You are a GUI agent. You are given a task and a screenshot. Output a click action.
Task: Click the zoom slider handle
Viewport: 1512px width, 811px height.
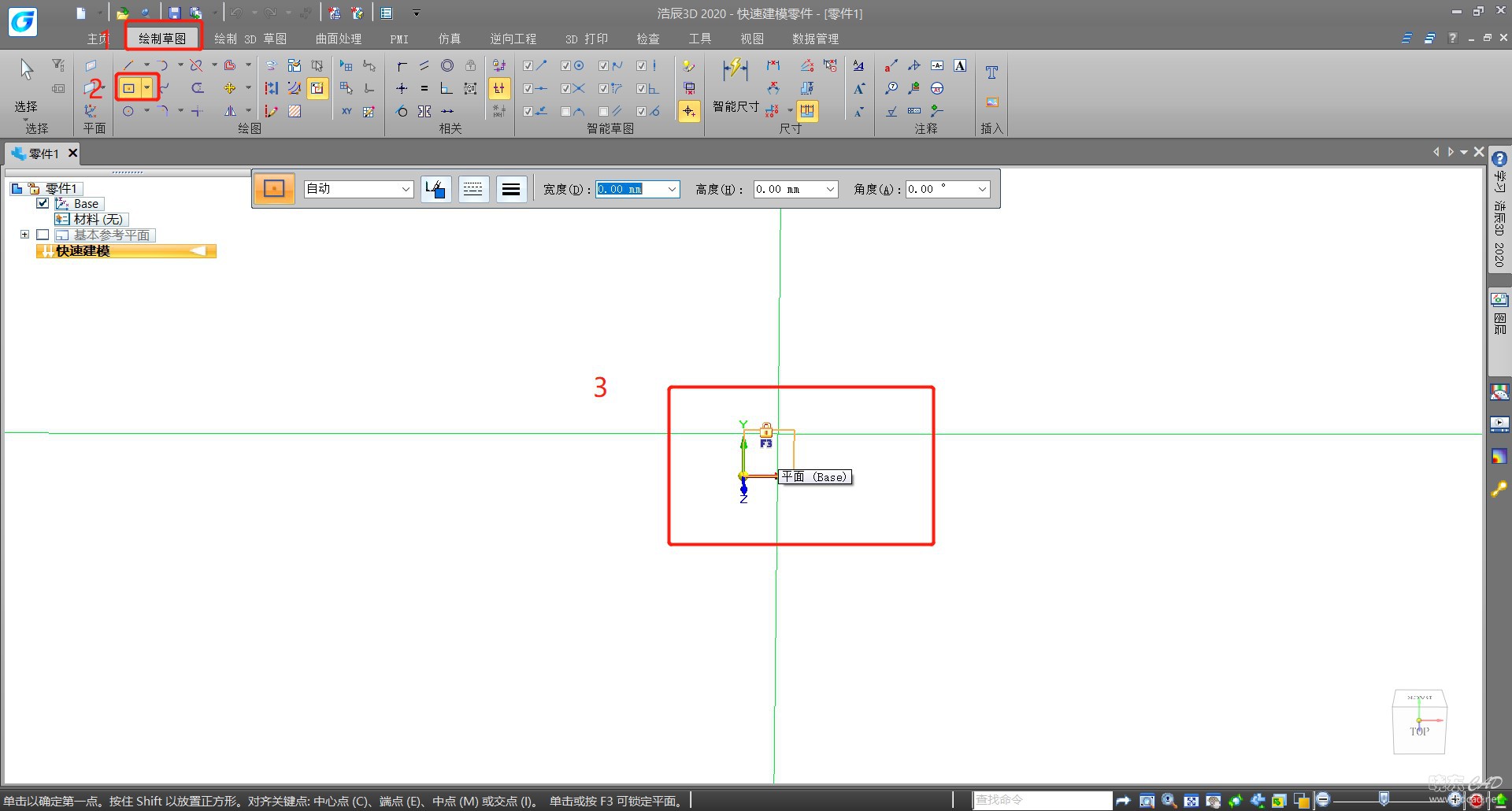coord(1384,799)
